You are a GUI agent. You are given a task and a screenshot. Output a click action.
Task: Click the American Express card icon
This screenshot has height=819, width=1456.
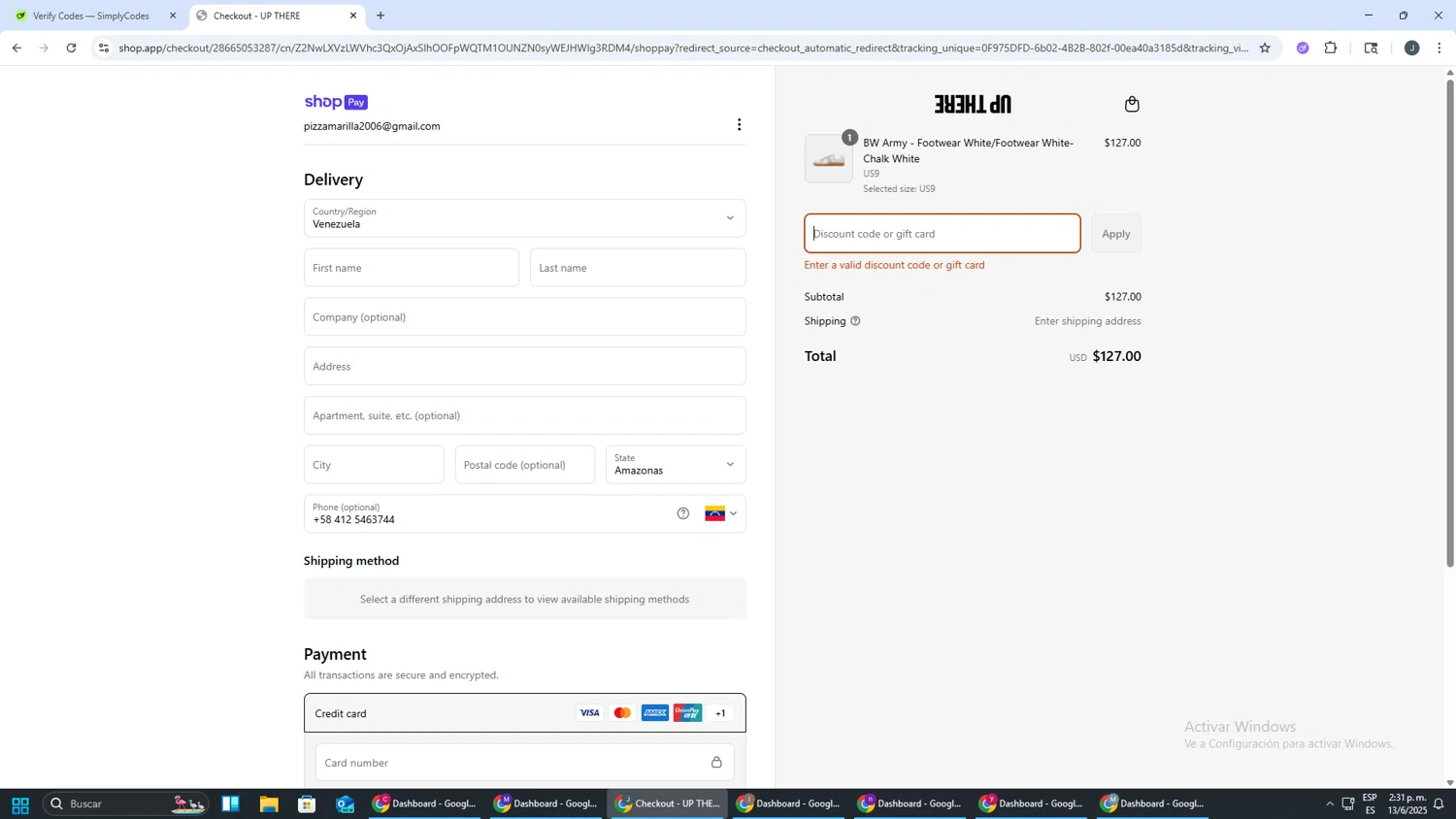pos(655,713)
